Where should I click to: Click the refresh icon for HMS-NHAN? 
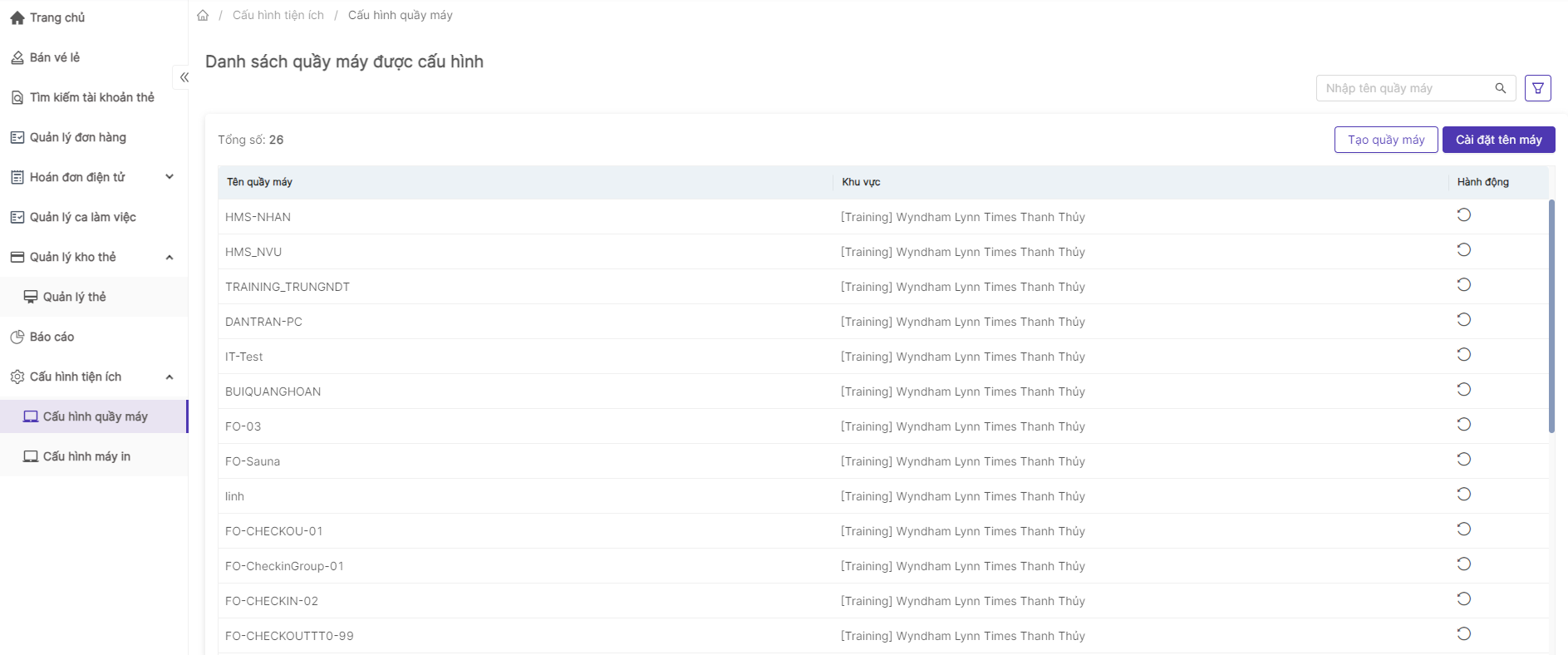pyautogui.click(x=1464, y=215)
